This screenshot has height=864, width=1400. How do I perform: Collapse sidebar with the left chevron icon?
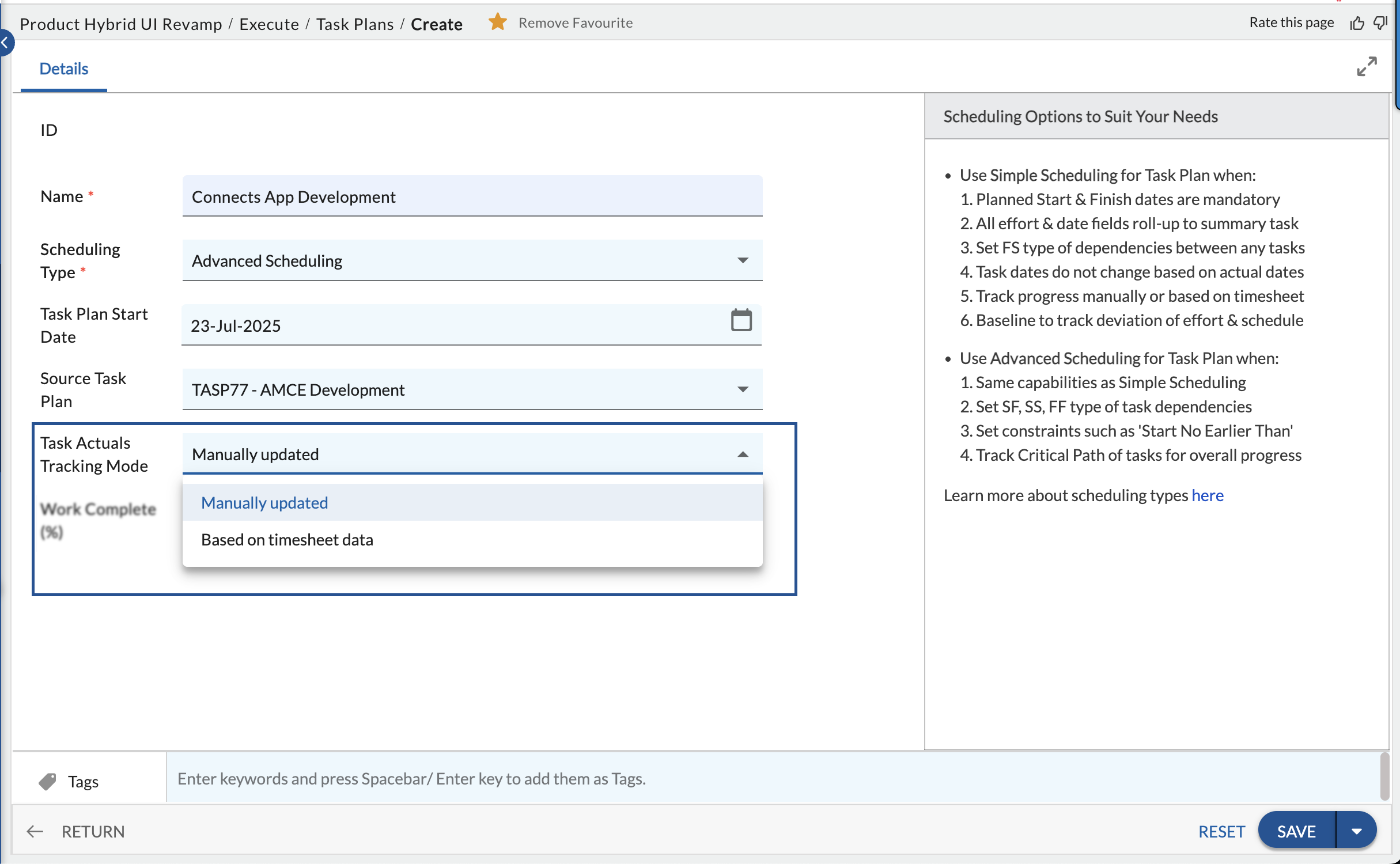6,42
